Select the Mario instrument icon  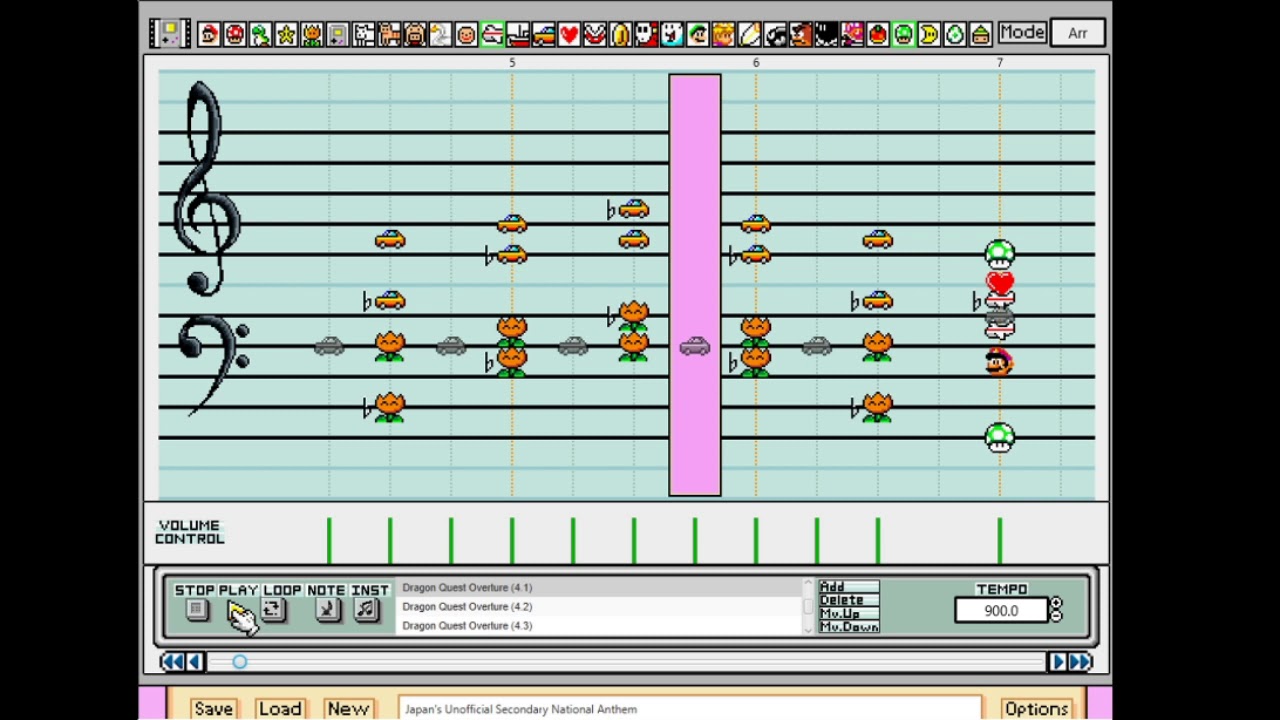pos(208,35)
